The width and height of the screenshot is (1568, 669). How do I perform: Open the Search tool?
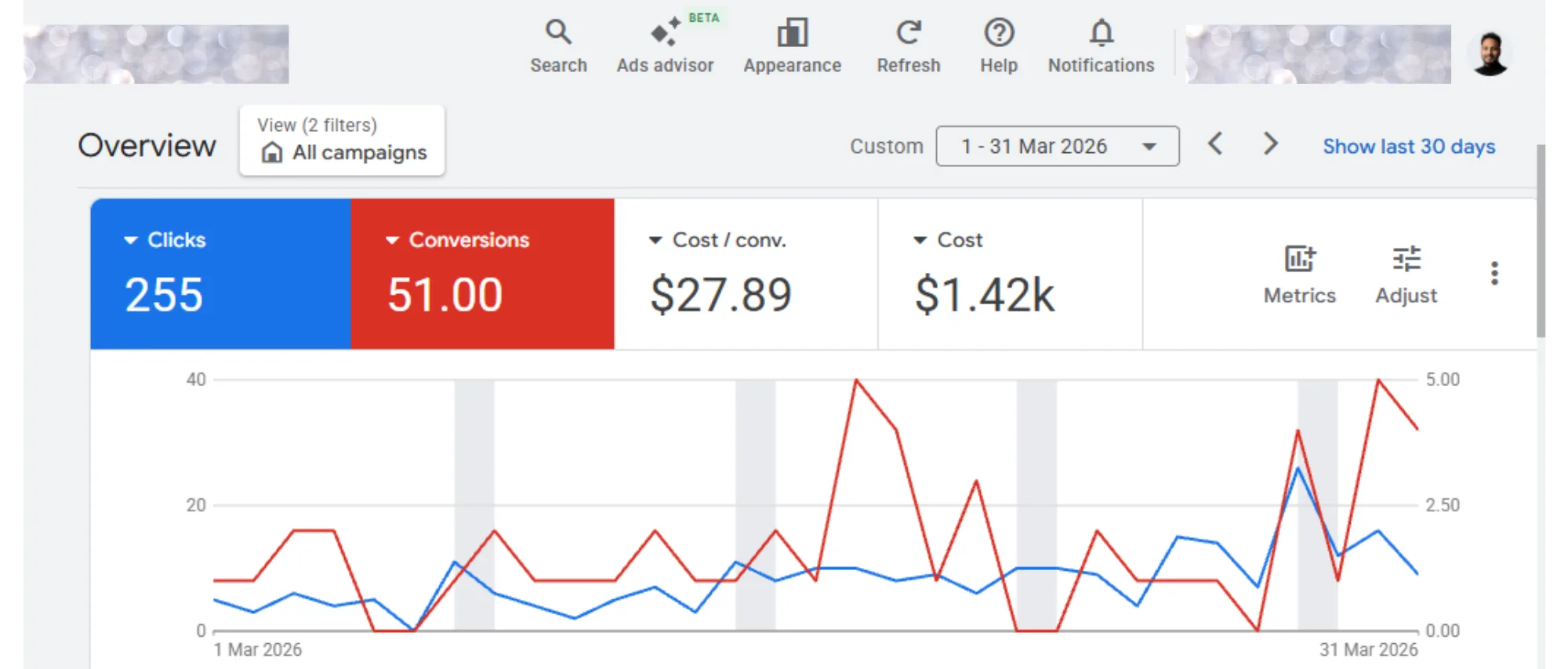(x=558, y=47)
